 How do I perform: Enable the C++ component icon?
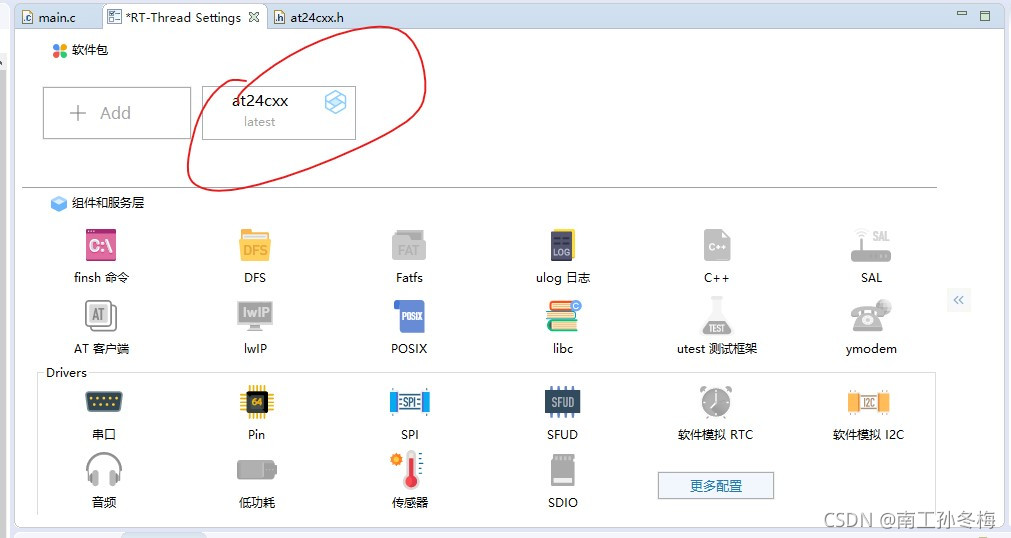[716, 245]
